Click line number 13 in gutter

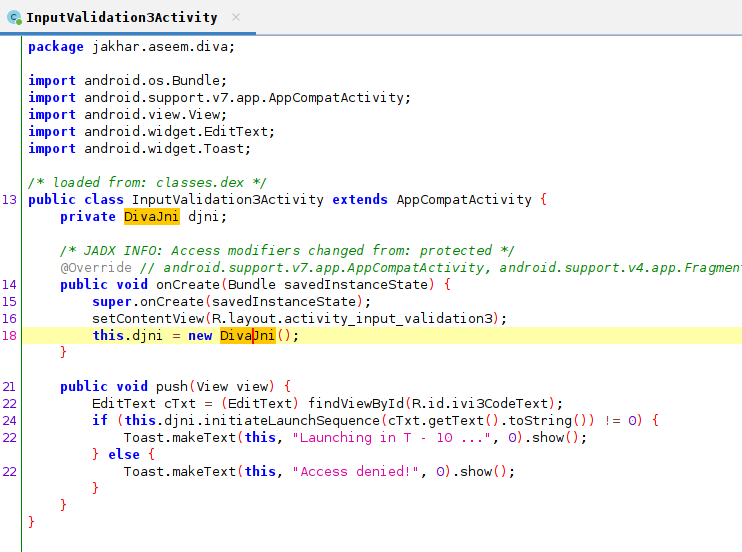tap(9, 200)
